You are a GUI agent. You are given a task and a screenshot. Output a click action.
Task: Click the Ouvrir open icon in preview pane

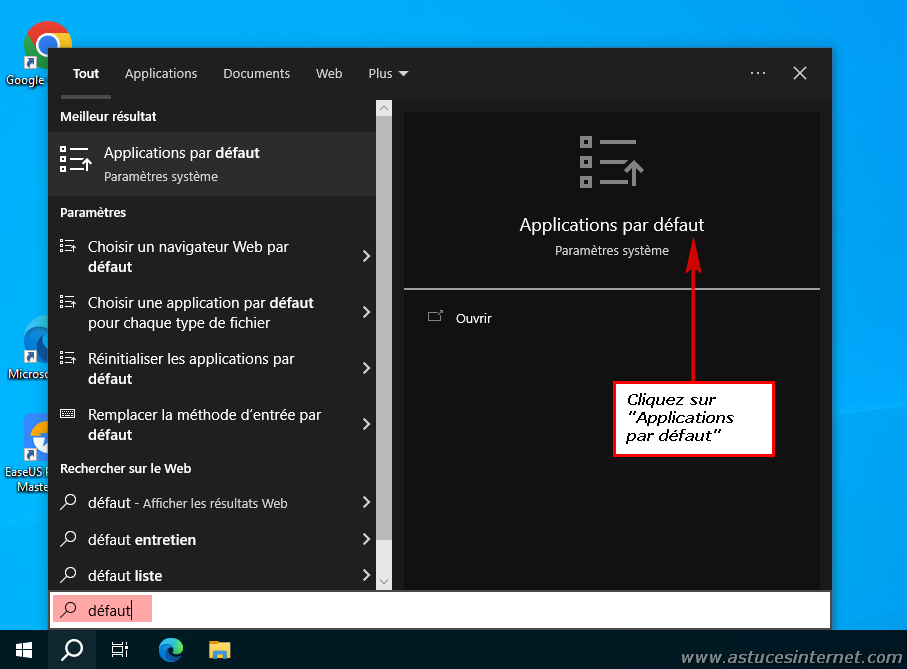click(x=435, y=316)
